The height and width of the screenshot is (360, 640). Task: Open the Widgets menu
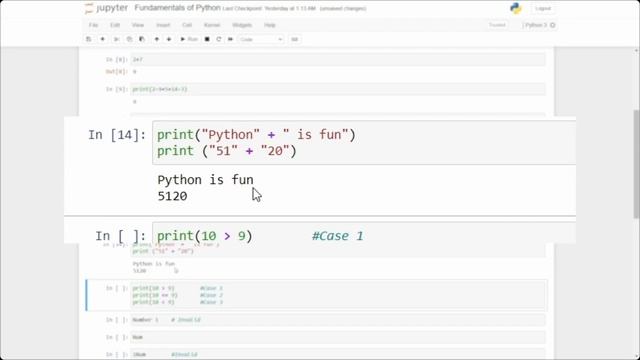coord(242,25)
